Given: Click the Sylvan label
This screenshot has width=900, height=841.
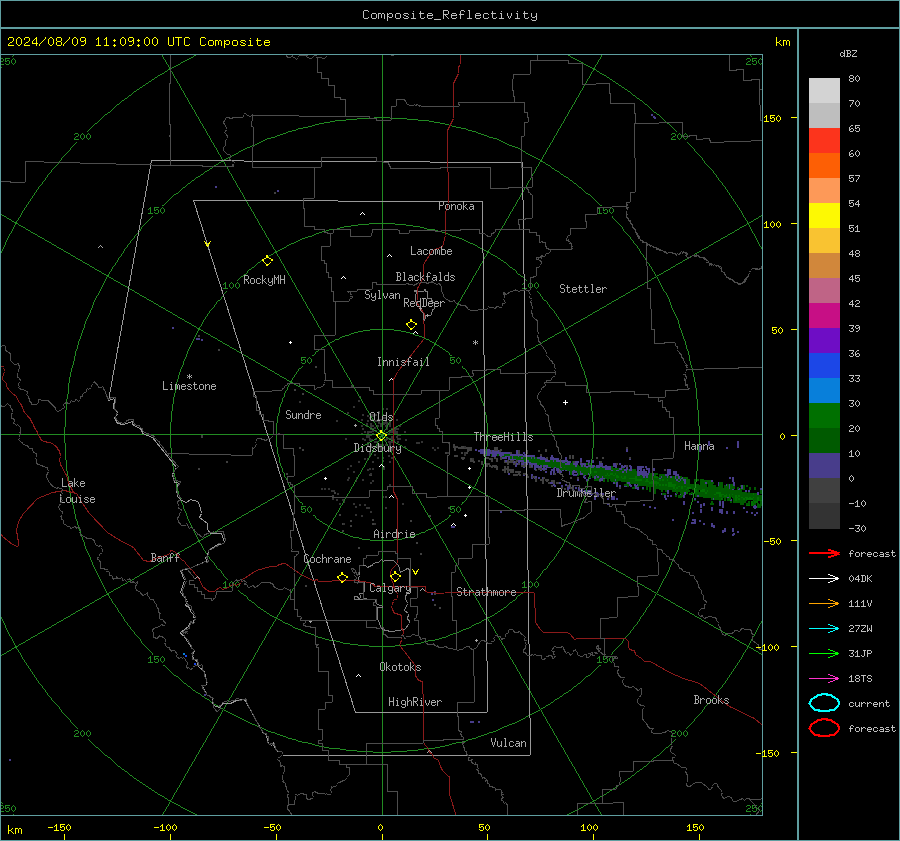Looking at the screenshot, I should tap(382, 295).
